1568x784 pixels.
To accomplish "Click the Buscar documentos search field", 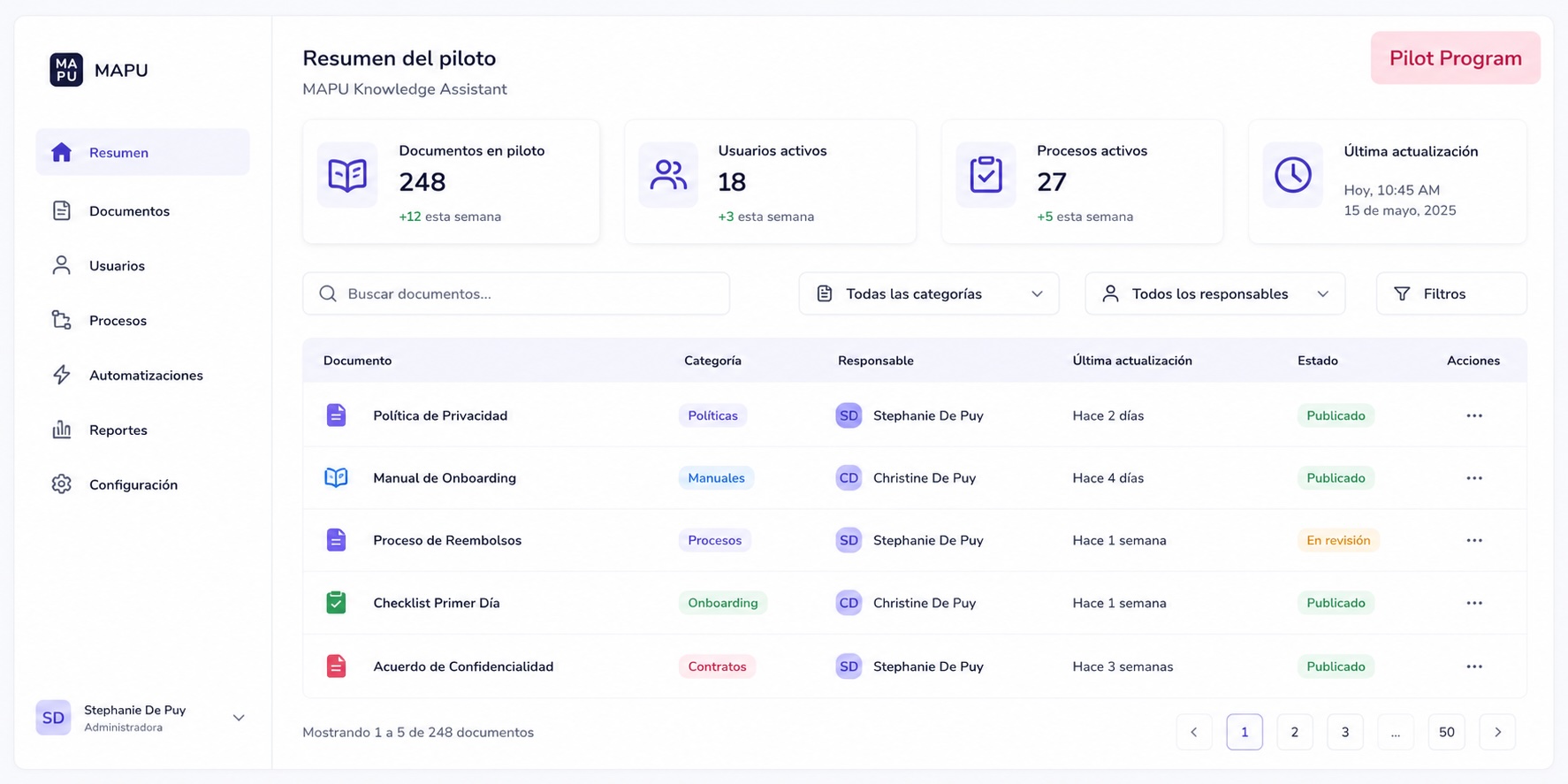I will click(516, 293).
